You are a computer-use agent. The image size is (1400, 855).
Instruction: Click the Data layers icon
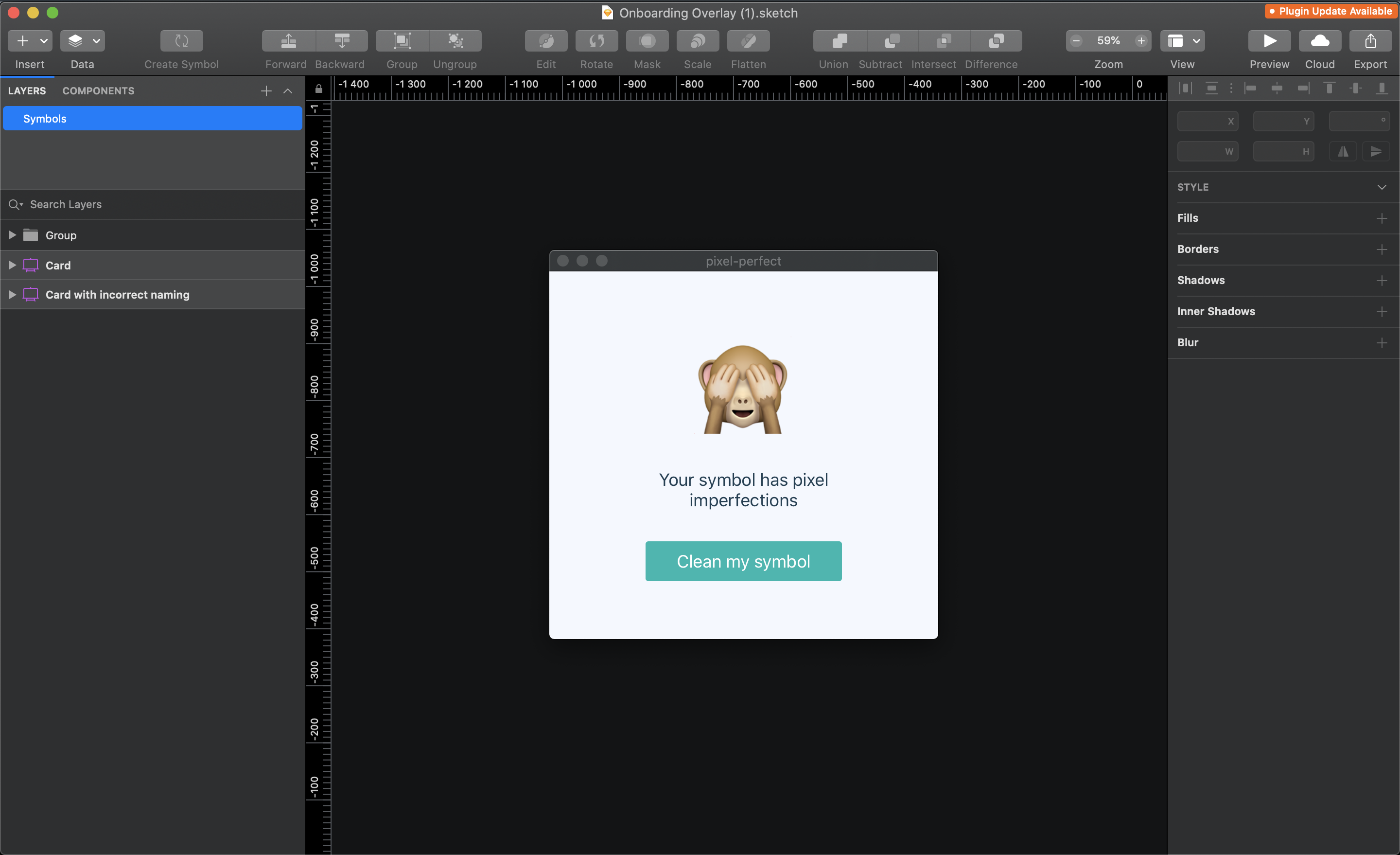[75, 40]
